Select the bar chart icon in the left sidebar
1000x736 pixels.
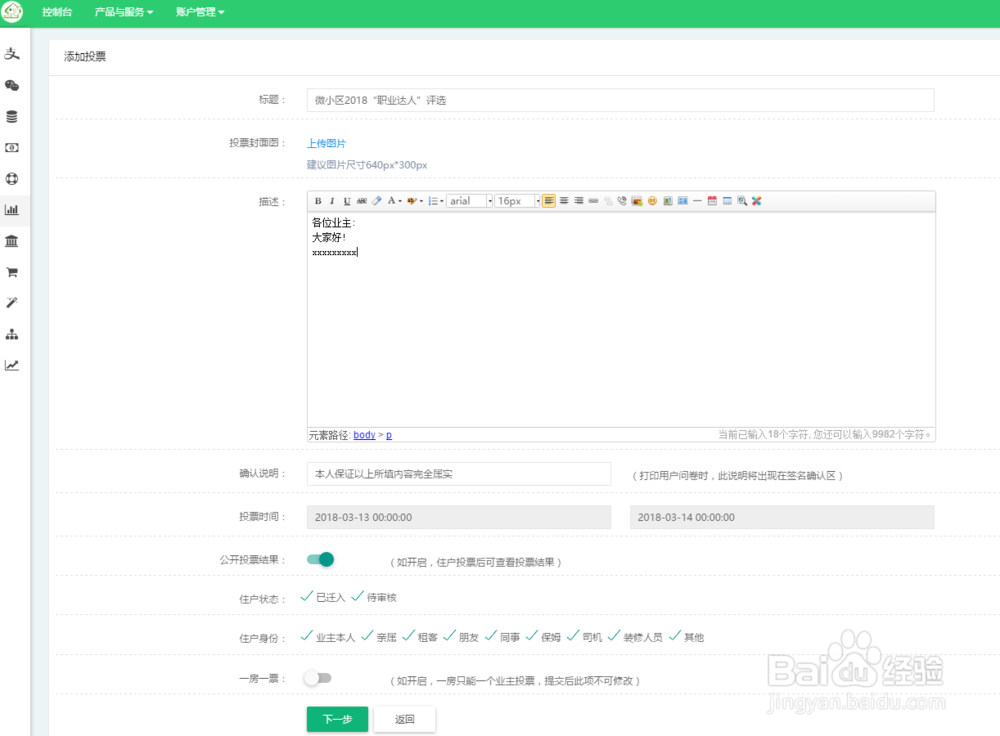coord(13,209)
